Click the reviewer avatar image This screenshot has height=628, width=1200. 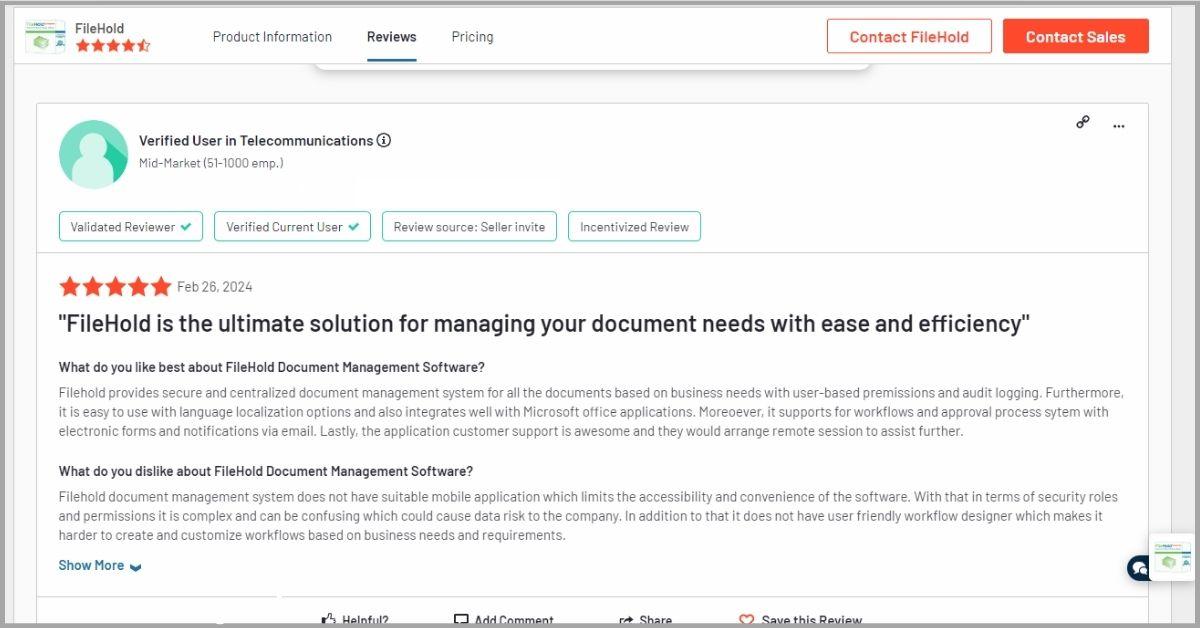94,154
